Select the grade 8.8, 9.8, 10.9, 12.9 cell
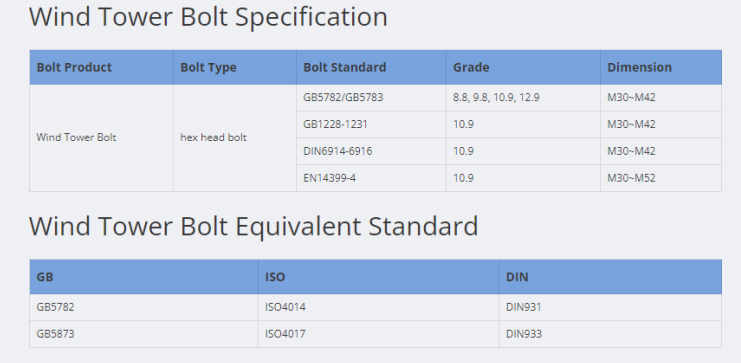This screenshot has height=363, width=741. click(523, 97)
